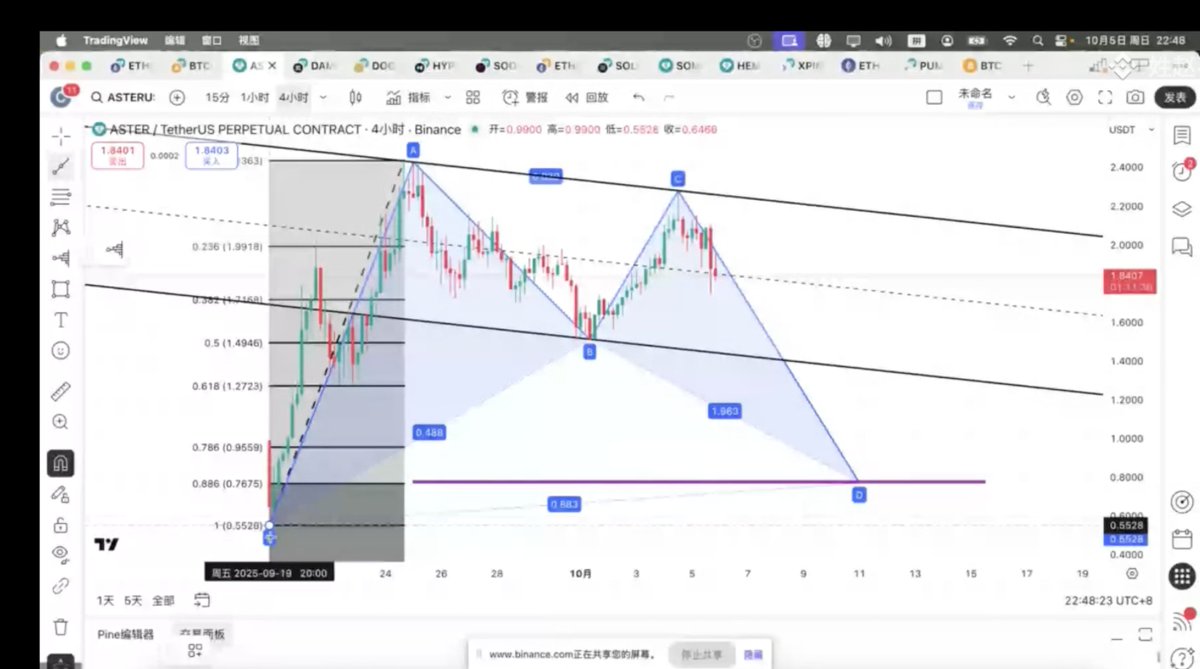Select the 1天 date range
1200x669 pixels.
click(x=105, y=601)
